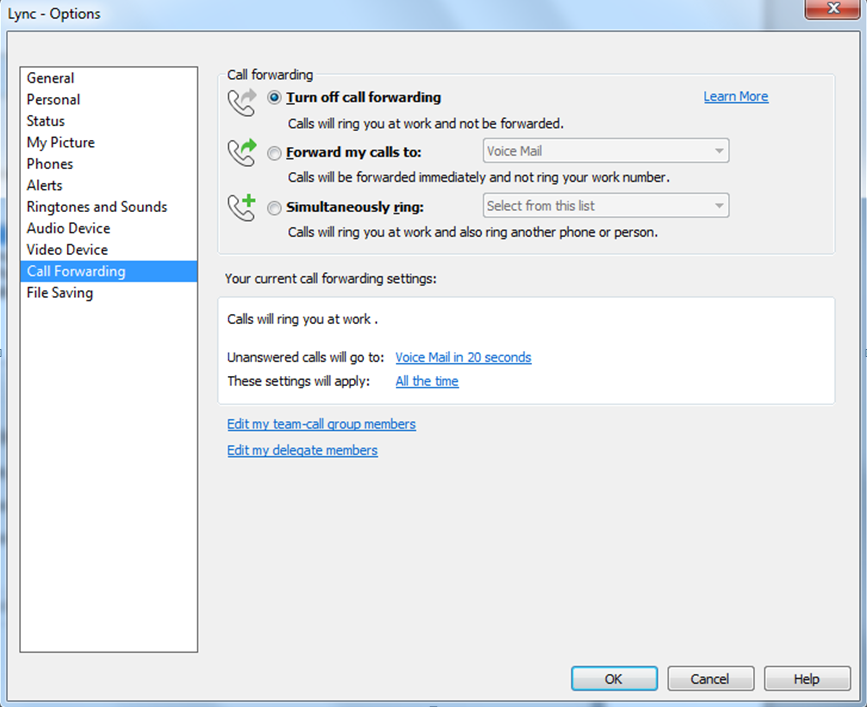867x707 pixels.
Task: Open the All the time schedule link
Action: (x=427, y=381)
